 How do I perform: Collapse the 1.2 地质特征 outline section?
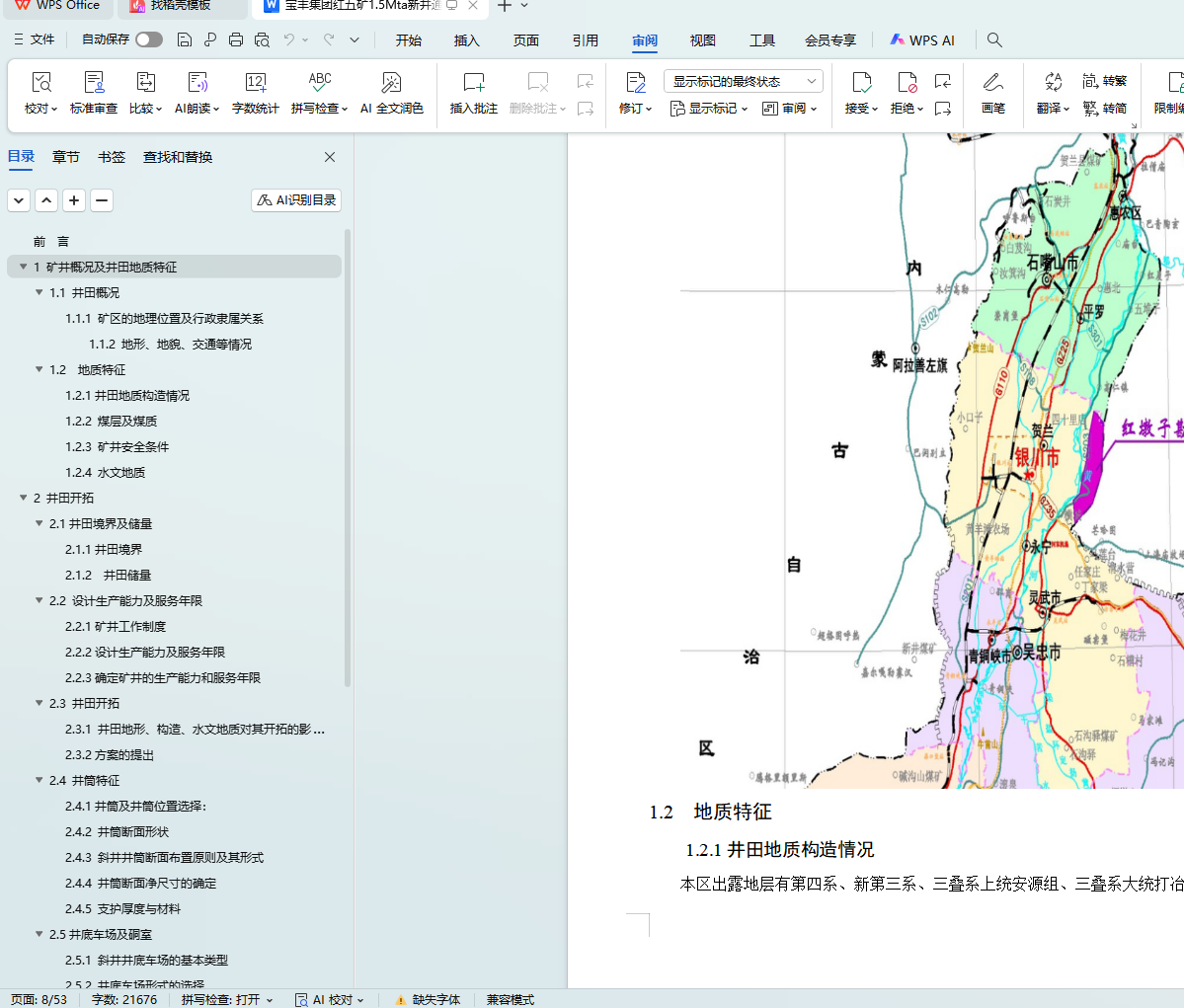39,370
